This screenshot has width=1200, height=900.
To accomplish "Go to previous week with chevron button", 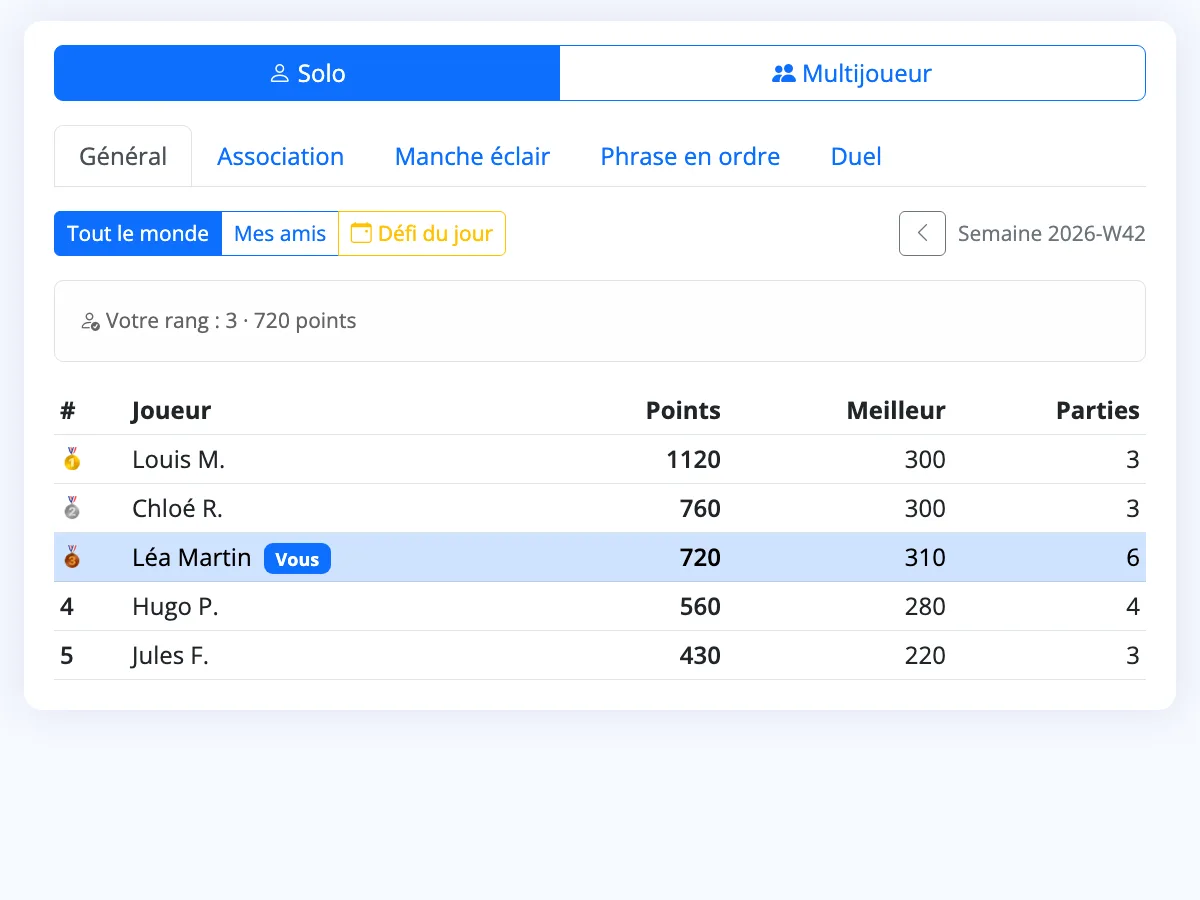I will pyautogui.click(x=922, y=233).
